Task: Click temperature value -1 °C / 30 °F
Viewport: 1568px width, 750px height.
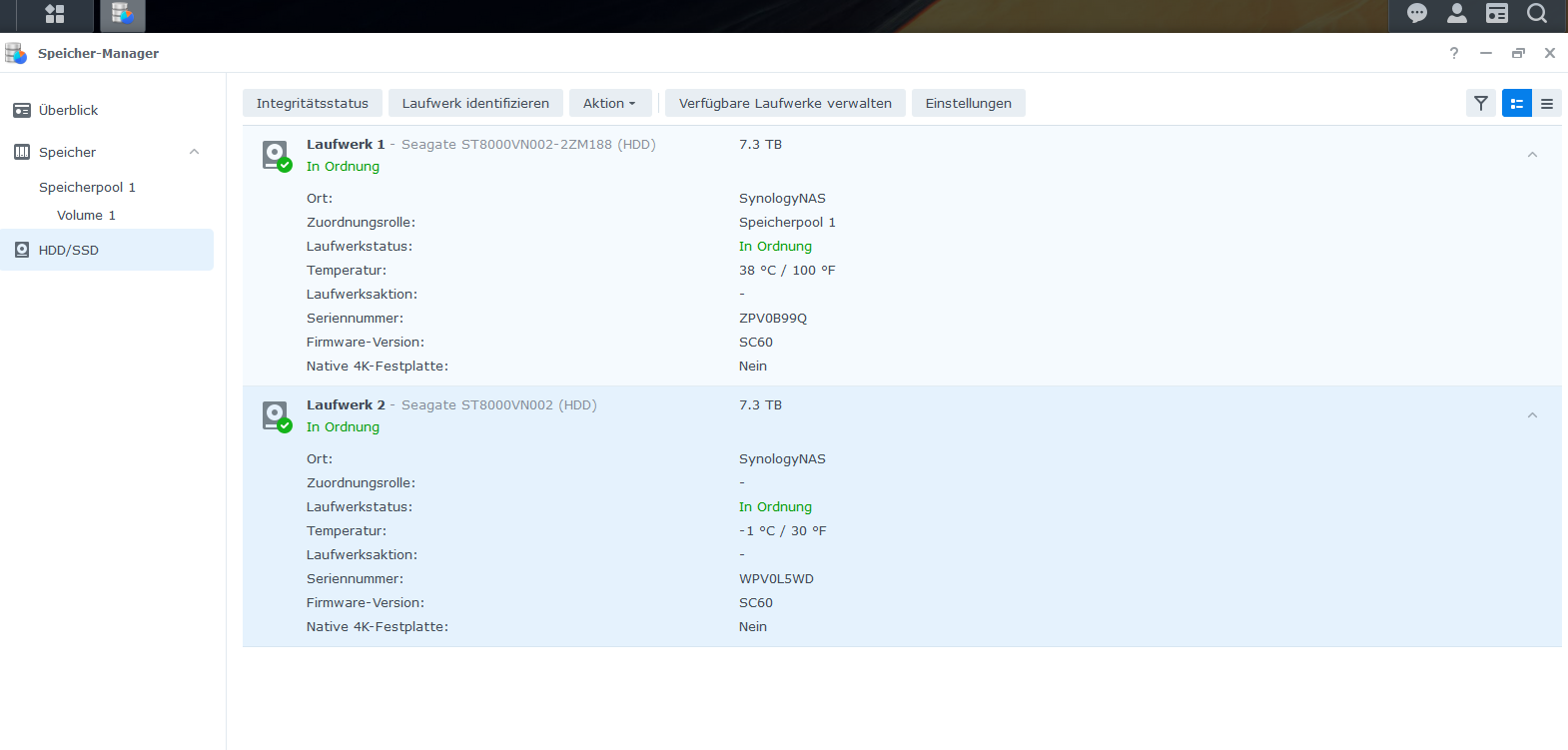Action: click(783, 530)
